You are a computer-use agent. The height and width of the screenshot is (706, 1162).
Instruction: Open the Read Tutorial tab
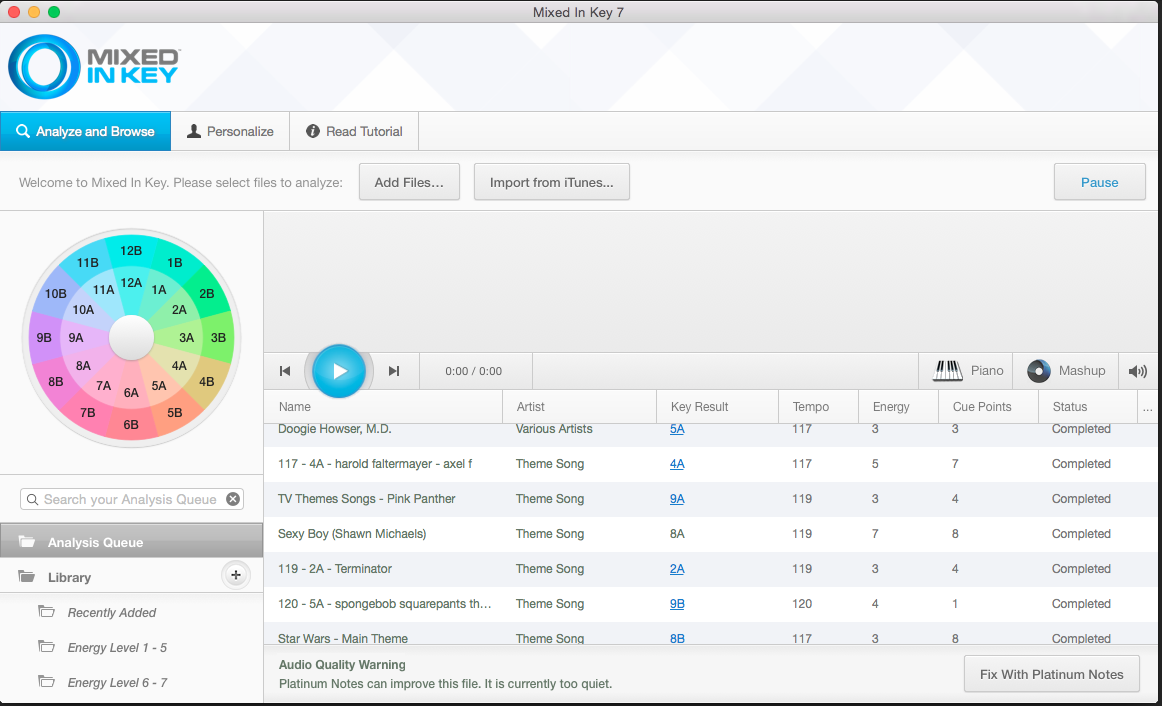pos(354,131)
